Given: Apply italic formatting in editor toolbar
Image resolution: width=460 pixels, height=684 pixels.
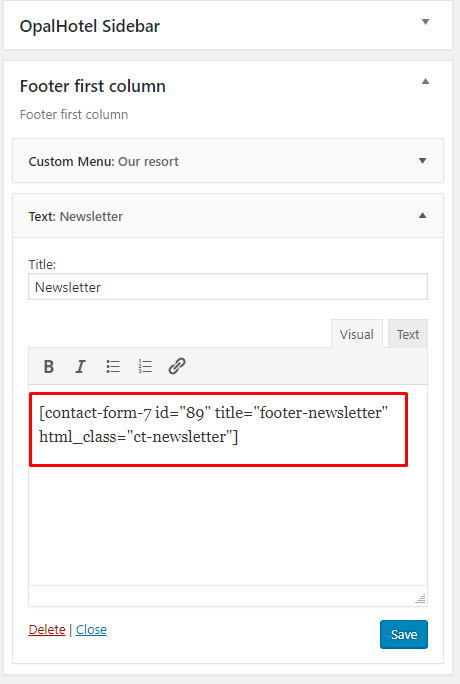Looking at the screenshot, I should pyautogui.click(x=80, y=366).
